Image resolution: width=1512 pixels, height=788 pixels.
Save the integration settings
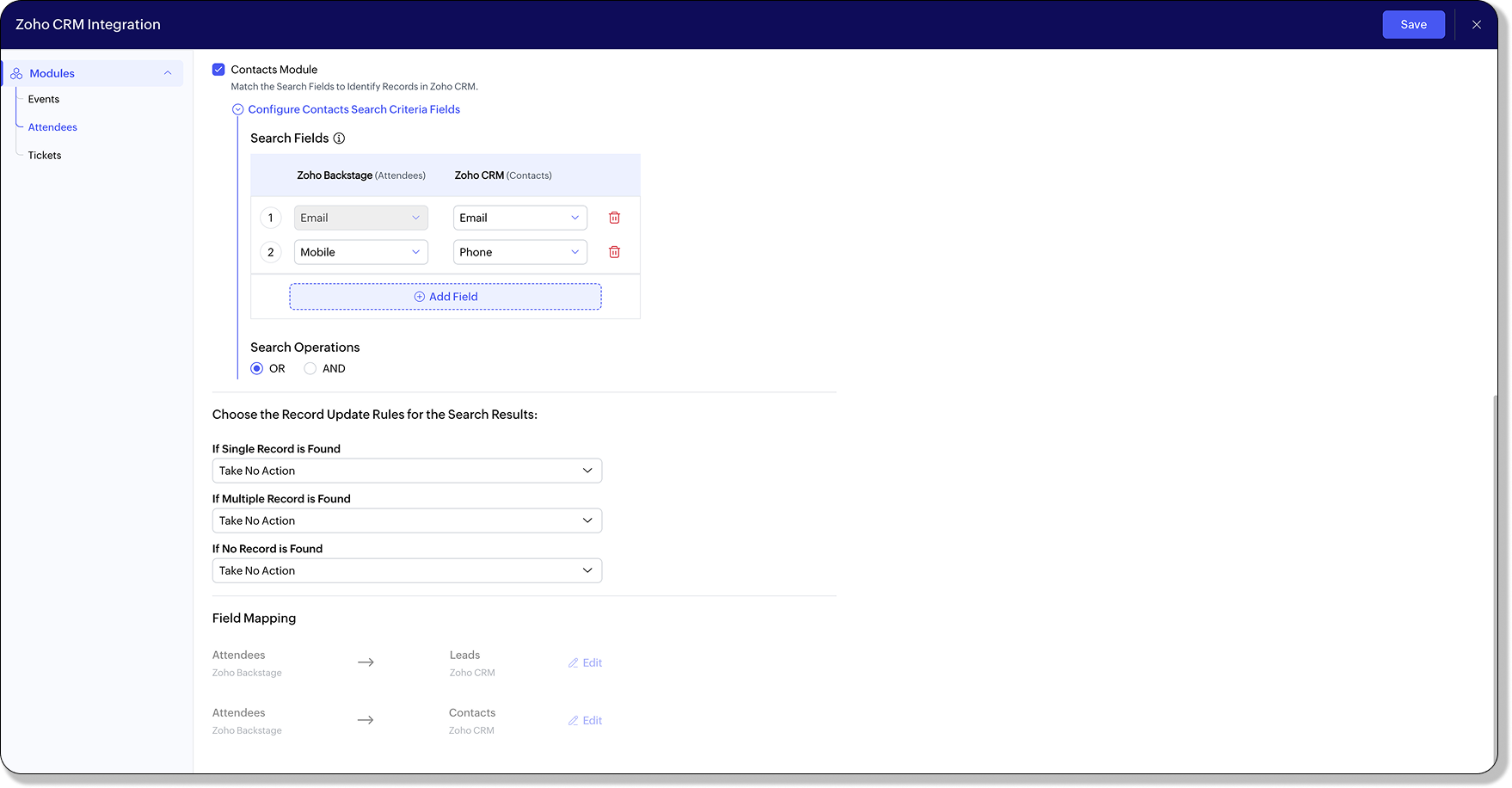(x=1413, y=25)
